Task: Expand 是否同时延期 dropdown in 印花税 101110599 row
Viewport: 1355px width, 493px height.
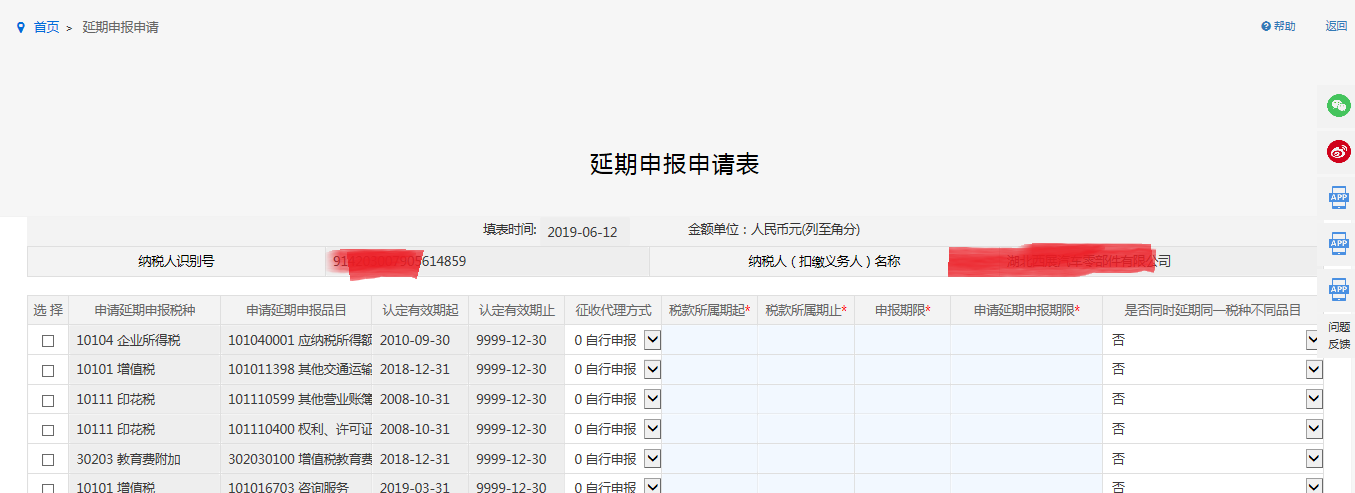Action: (x=1314, y=400)
